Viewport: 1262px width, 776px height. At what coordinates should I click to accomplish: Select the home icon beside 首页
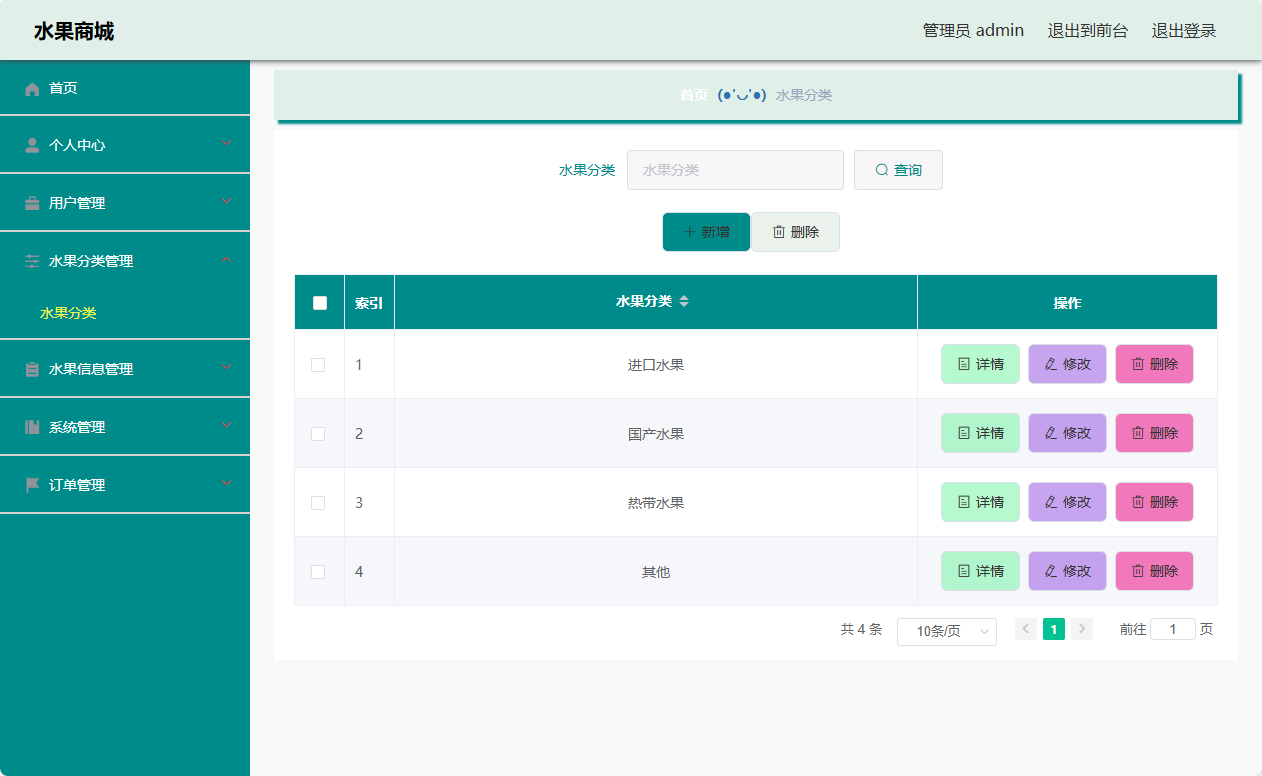tap(31, 88)
